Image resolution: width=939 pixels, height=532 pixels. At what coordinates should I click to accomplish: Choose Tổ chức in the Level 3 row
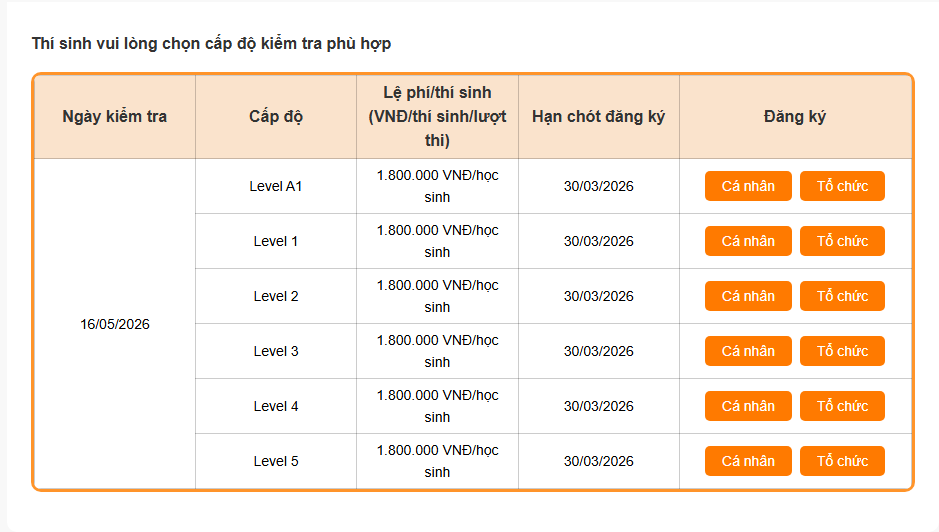pyautogui.click(x=842, y=351)
